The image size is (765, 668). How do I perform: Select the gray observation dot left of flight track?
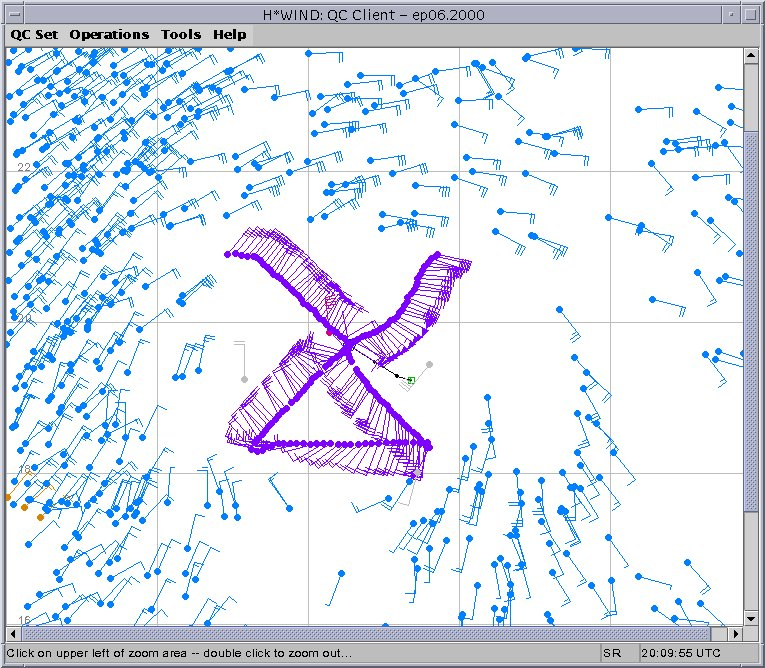coord(244,379)
